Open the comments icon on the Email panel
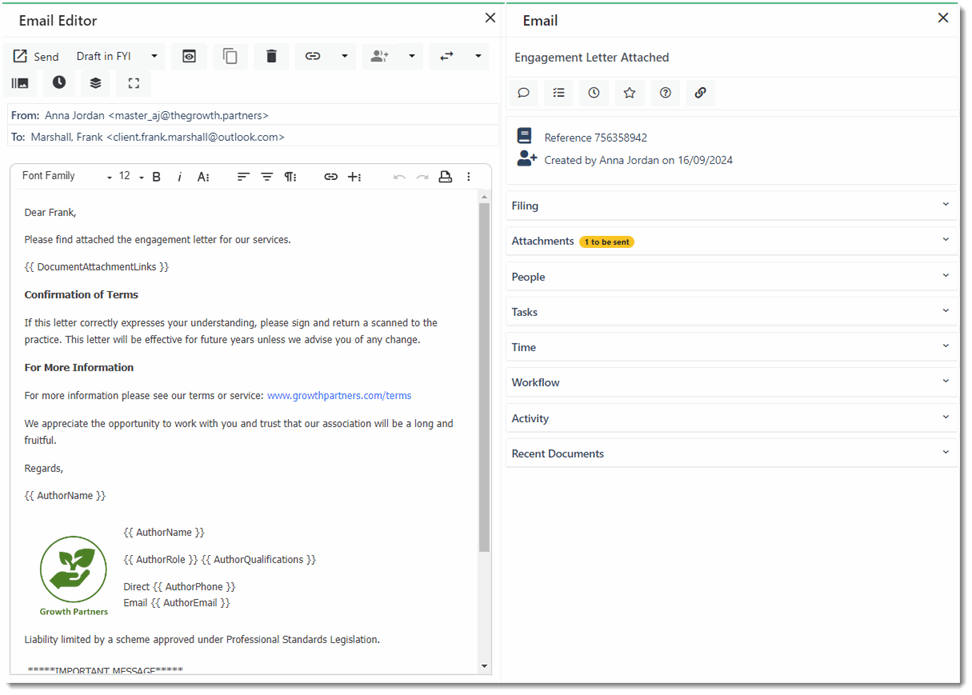972x695 pixels. [523, 92]
